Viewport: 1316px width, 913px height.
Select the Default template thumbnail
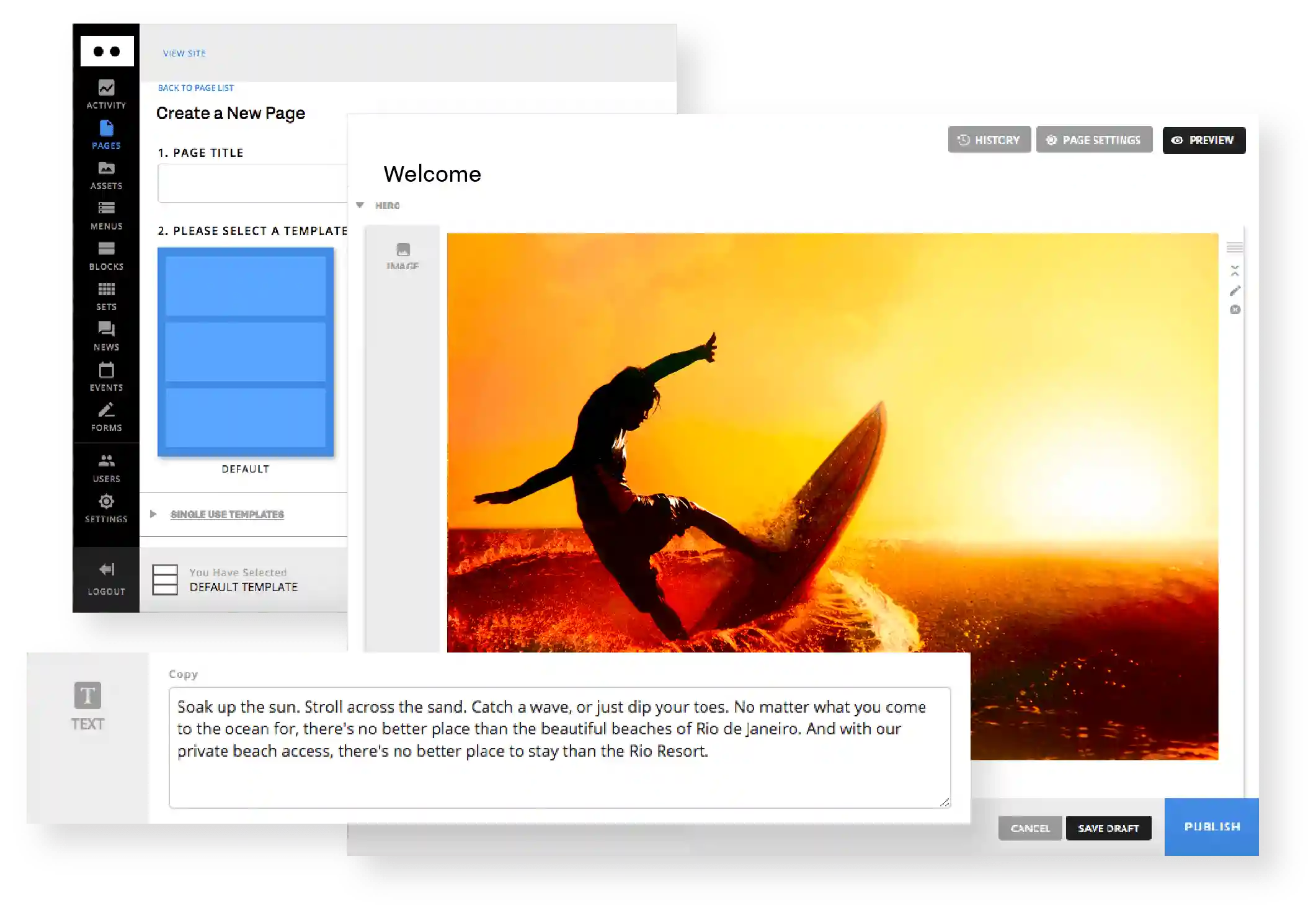point(246,352)
